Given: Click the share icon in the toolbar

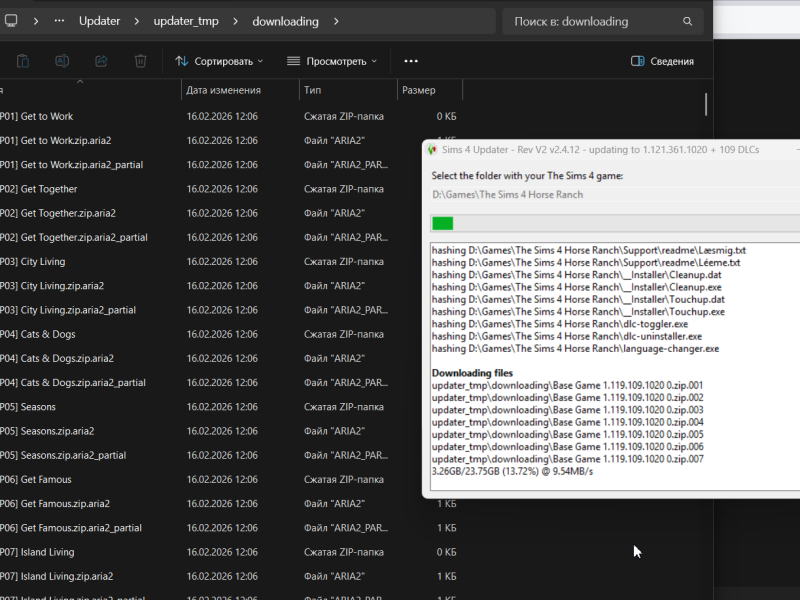Looking at the screenshot, I should tap(101, 61).
